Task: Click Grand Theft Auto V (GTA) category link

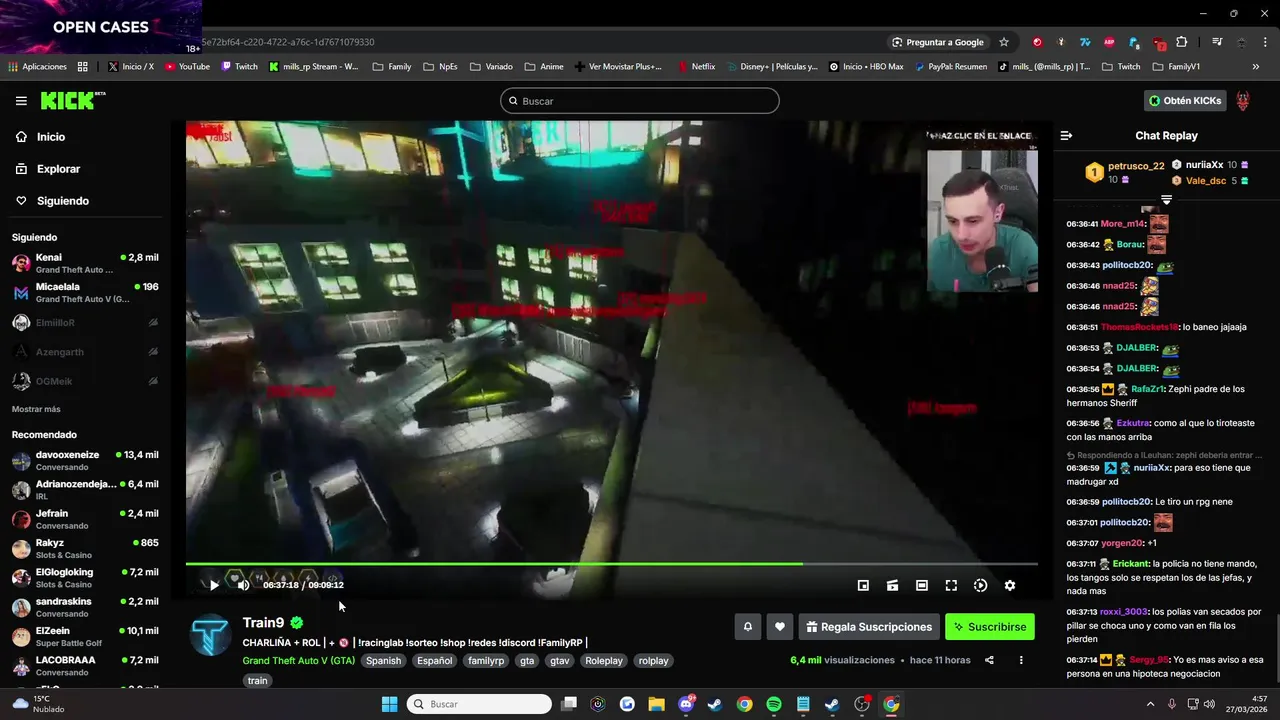Action: [298, 661]
